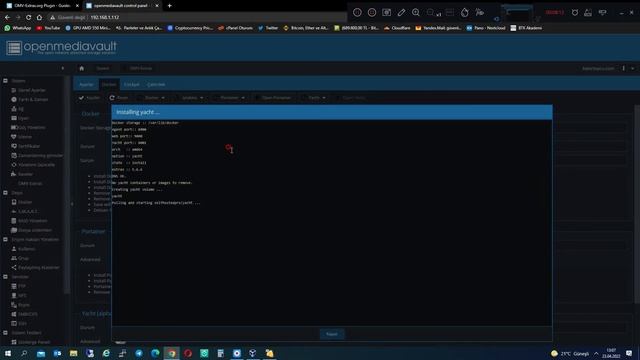640x360 pixels.
Task: Close the Installing yacht dialog via Kapat
Action: pyautogui.click(x=332, y=334)
